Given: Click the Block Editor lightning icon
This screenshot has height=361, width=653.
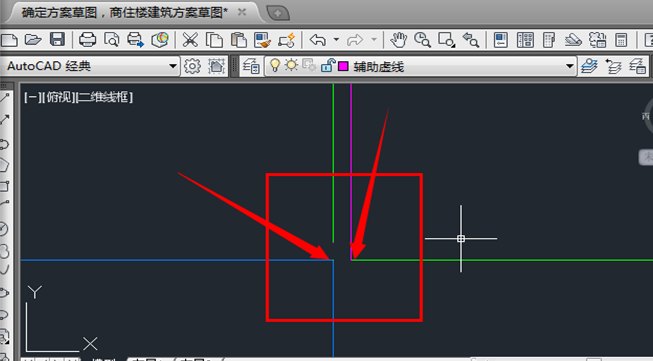Looking at the screenshot, I should tap(287, 40).
